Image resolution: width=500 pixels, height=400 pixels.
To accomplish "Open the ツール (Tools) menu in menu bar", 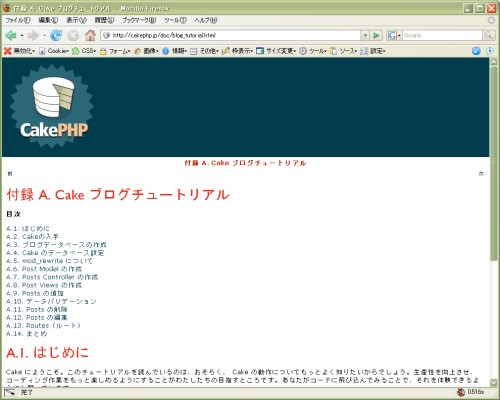I will [x=175, y=20].
